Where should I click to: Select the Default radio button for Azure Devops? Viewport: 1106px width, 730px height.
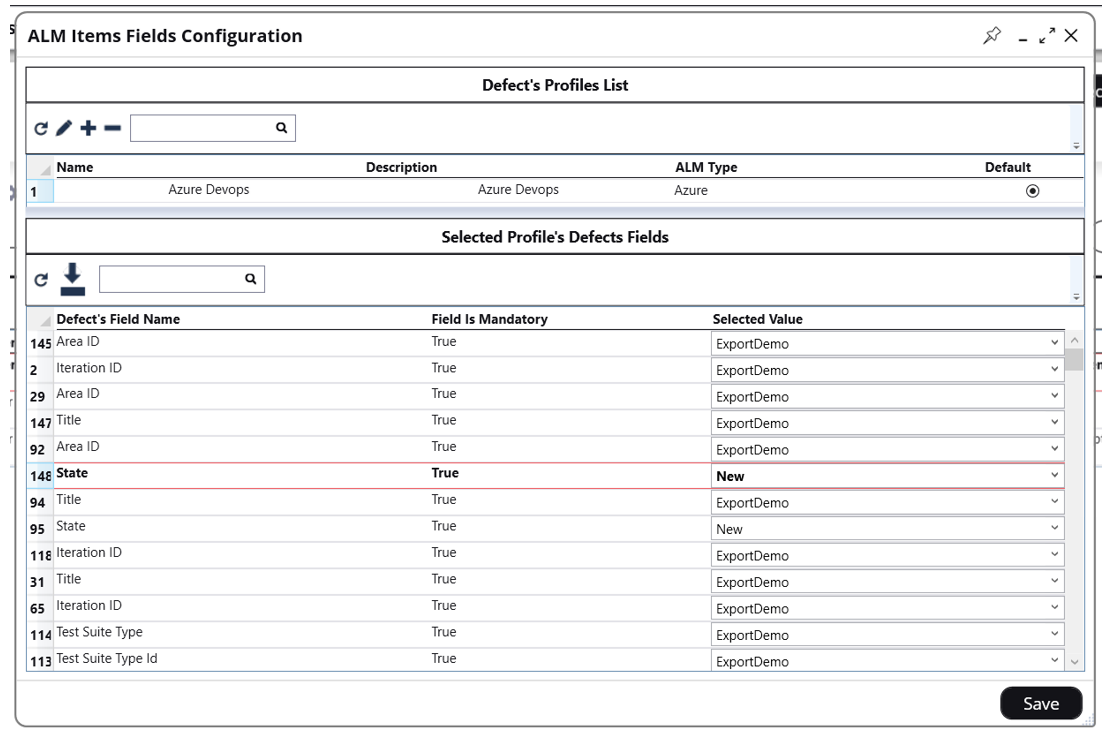click(1032, 191)
